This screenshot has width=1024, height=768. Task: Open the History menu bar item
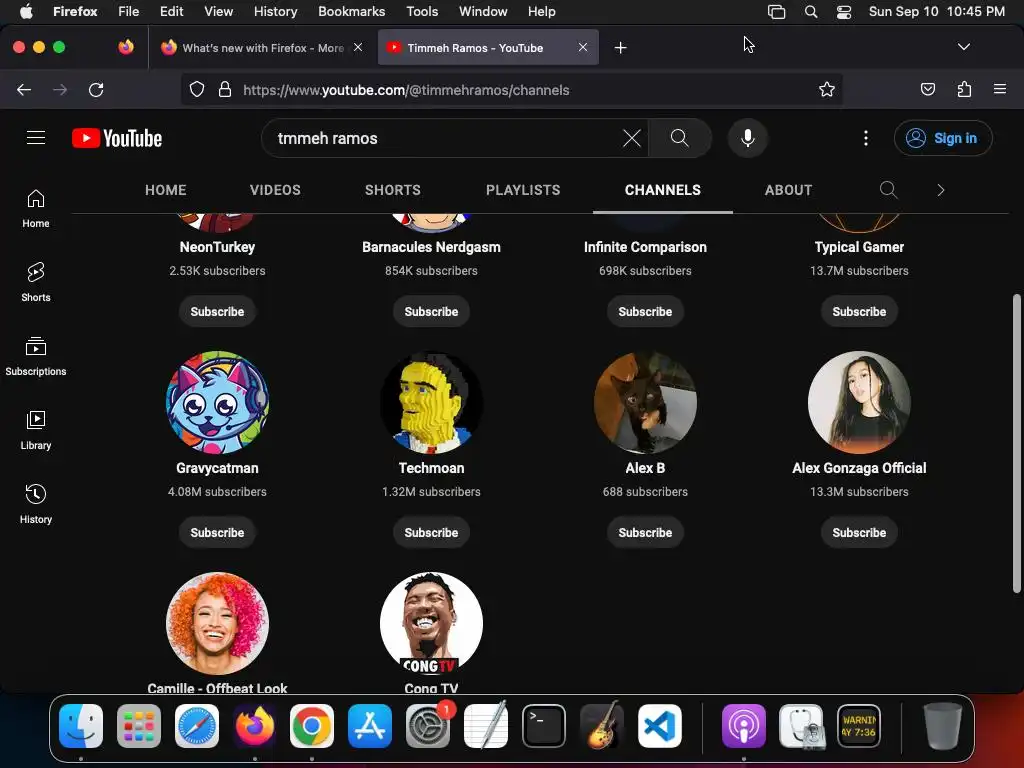275,12
